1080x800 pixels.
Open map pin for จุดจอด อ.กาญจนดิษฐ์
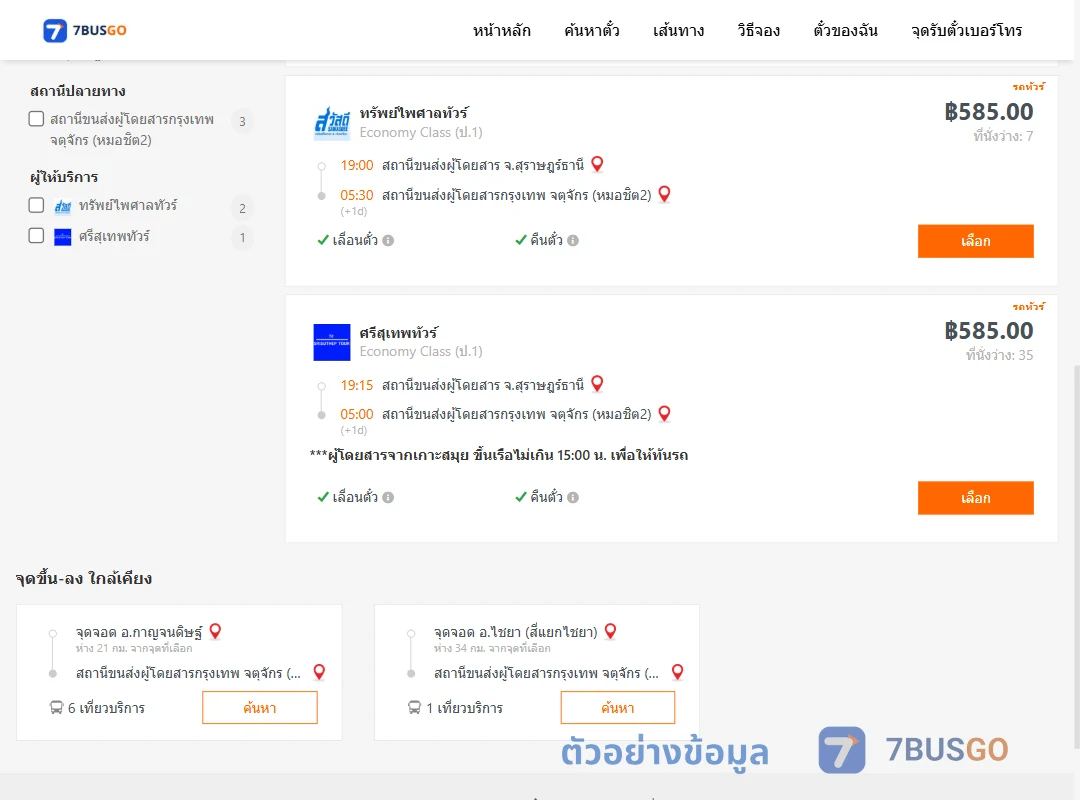tap(215, 631)
